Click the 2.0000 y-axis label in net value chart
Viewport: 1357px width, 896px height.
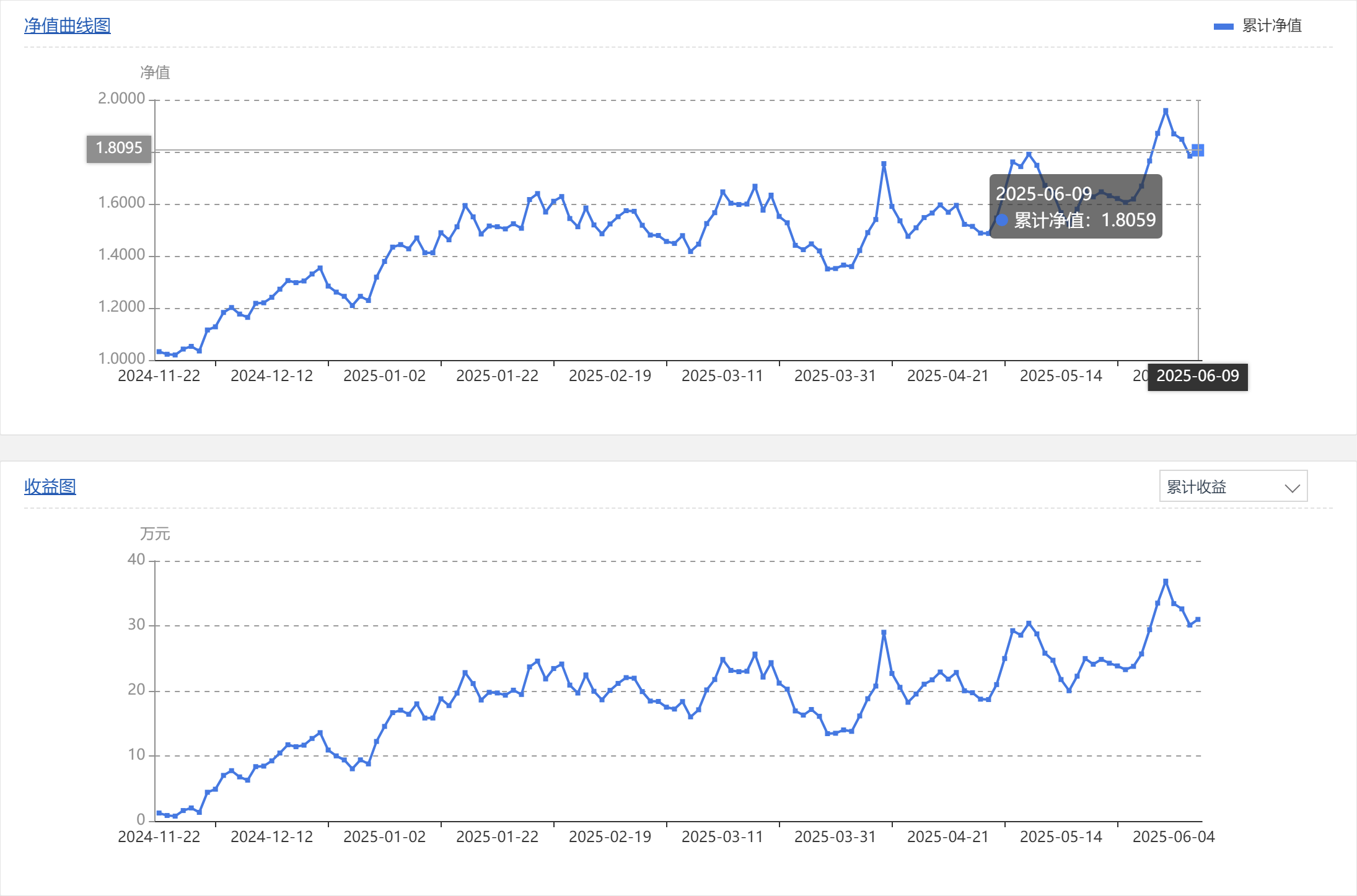[121, 99]
